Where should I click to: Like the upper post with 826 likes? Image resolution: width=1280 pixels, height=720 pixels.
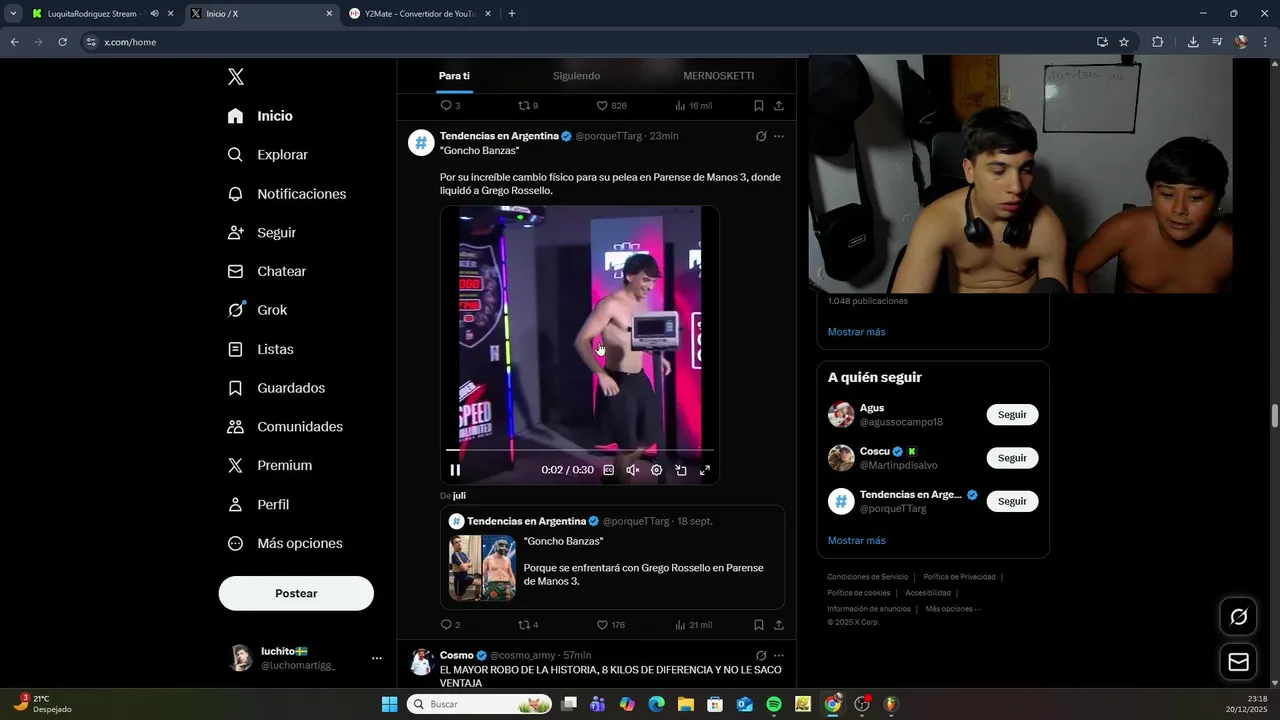pos(611,105)
